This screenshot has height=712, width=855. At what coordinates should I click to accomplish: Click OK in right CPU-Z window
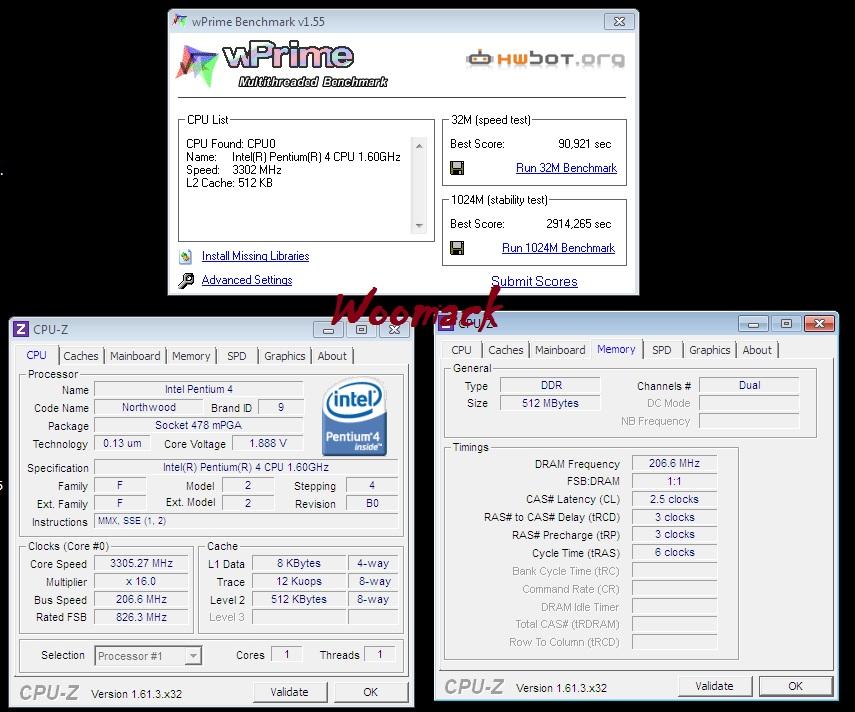point(796,686)
